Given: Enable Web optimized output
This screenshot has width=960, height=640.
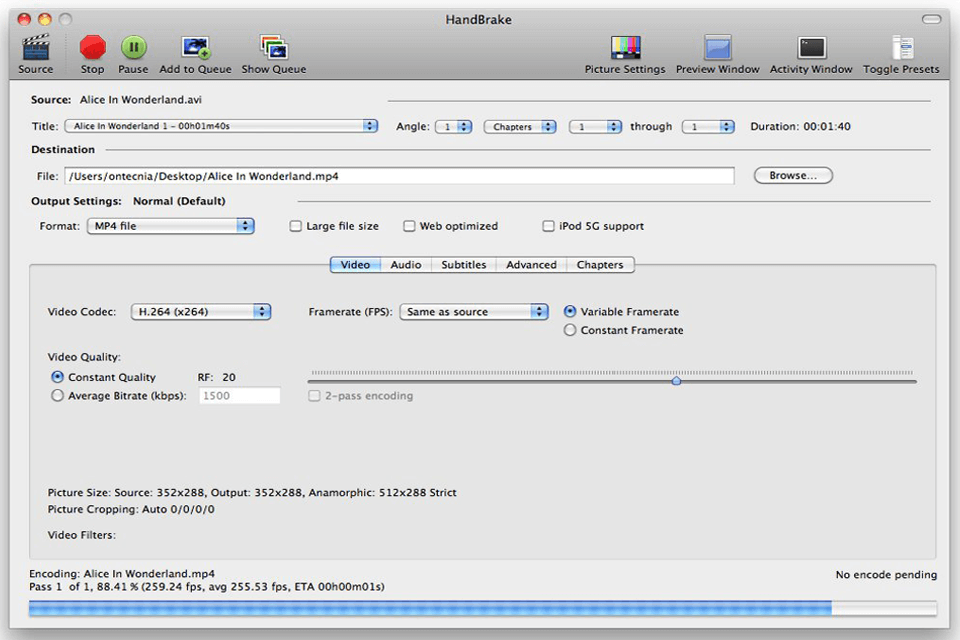Looking at the screenshot, I should click(409, 226).
